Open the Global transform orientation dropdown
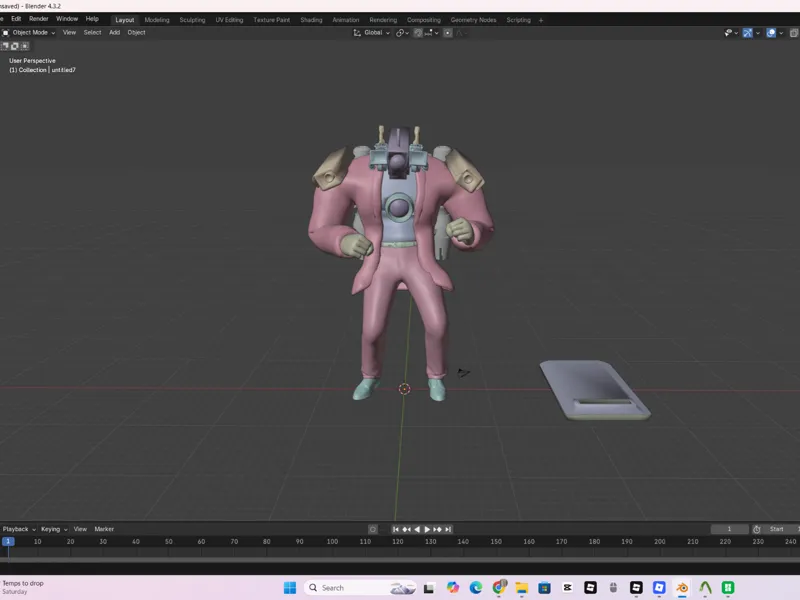800x600 pixels. coord(372,33)
